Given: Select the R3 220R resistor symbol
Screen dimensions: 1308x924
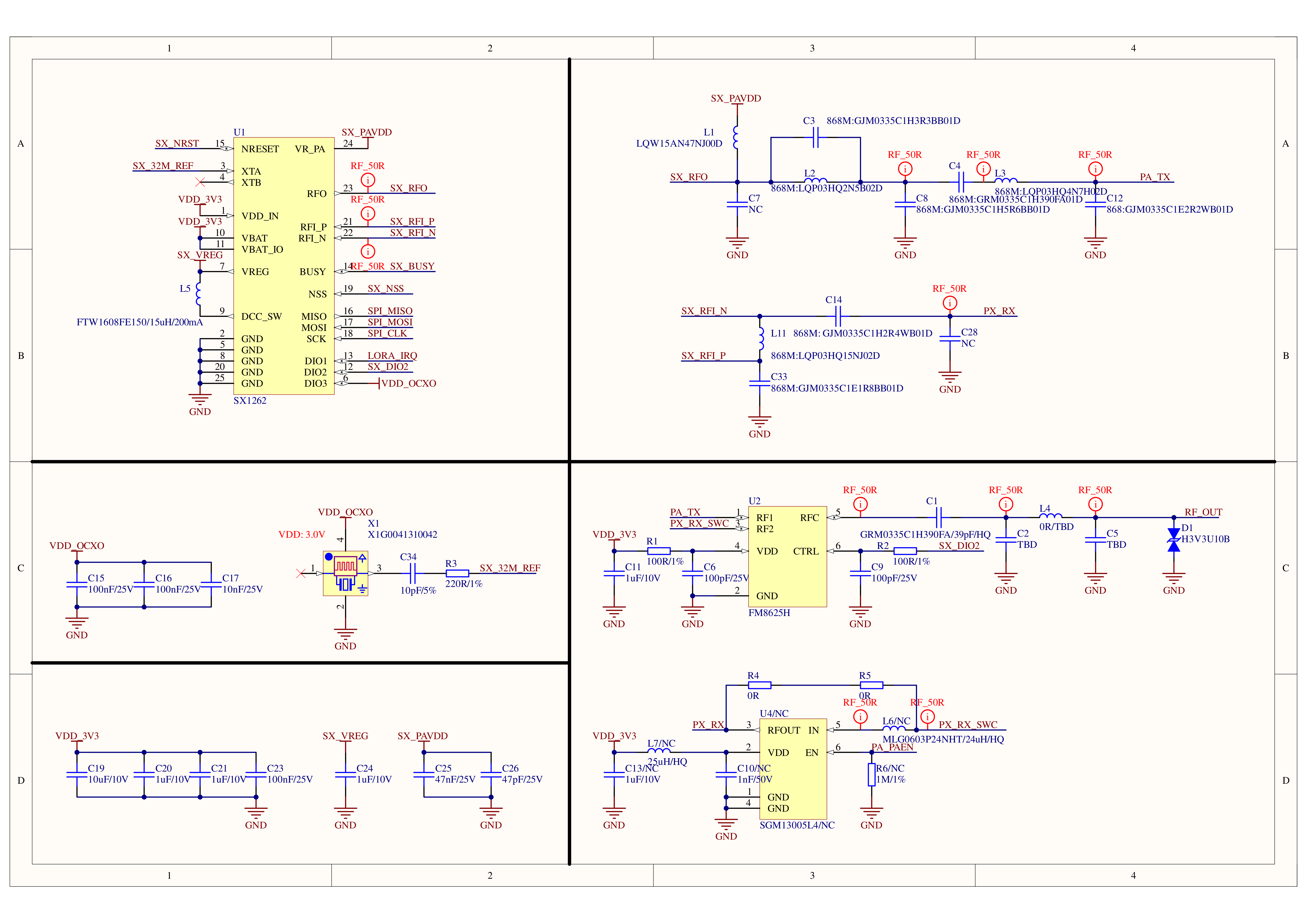Looking at the screenshot, I should coord(457,573).
